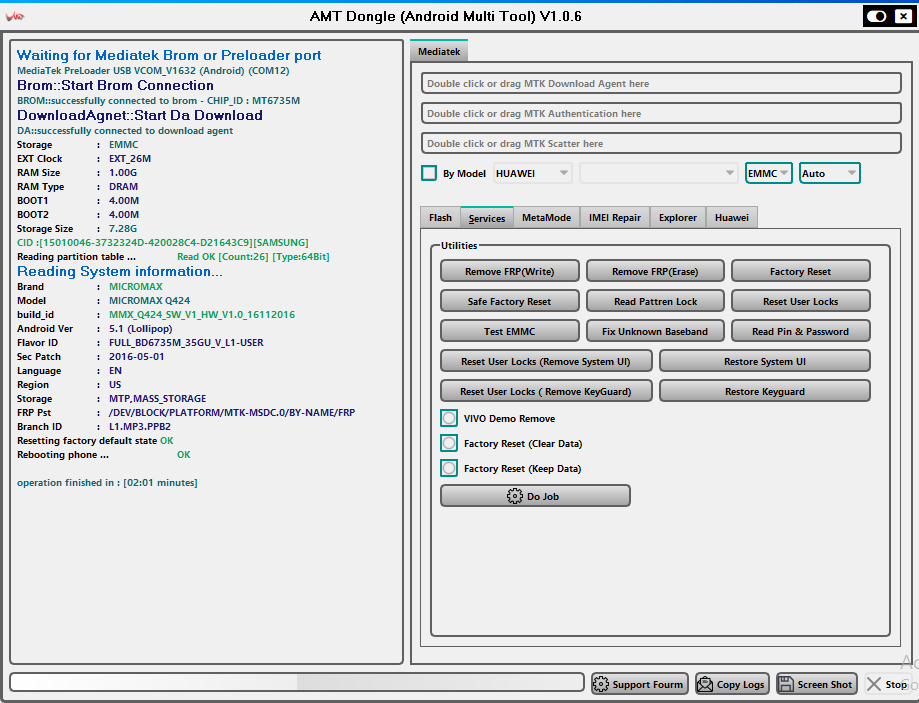Click the Support Fourm button label
919x703 pixels.
pos(648,684)
